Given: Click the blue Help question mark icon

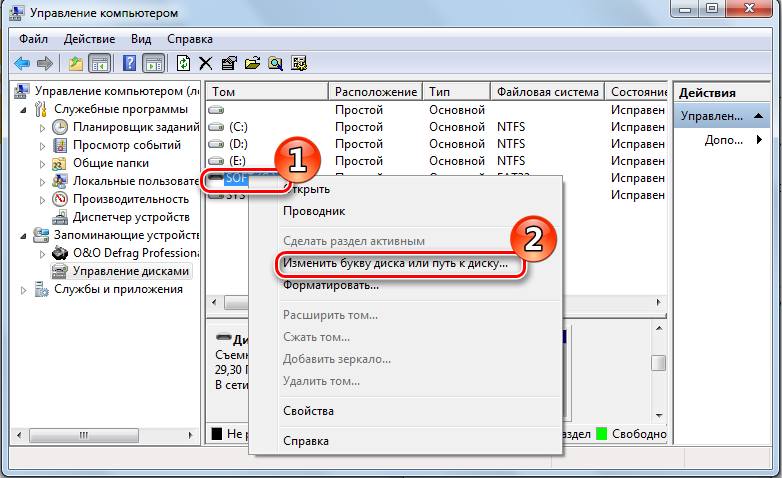Looking at the screenshot, I should click(130, 63).
